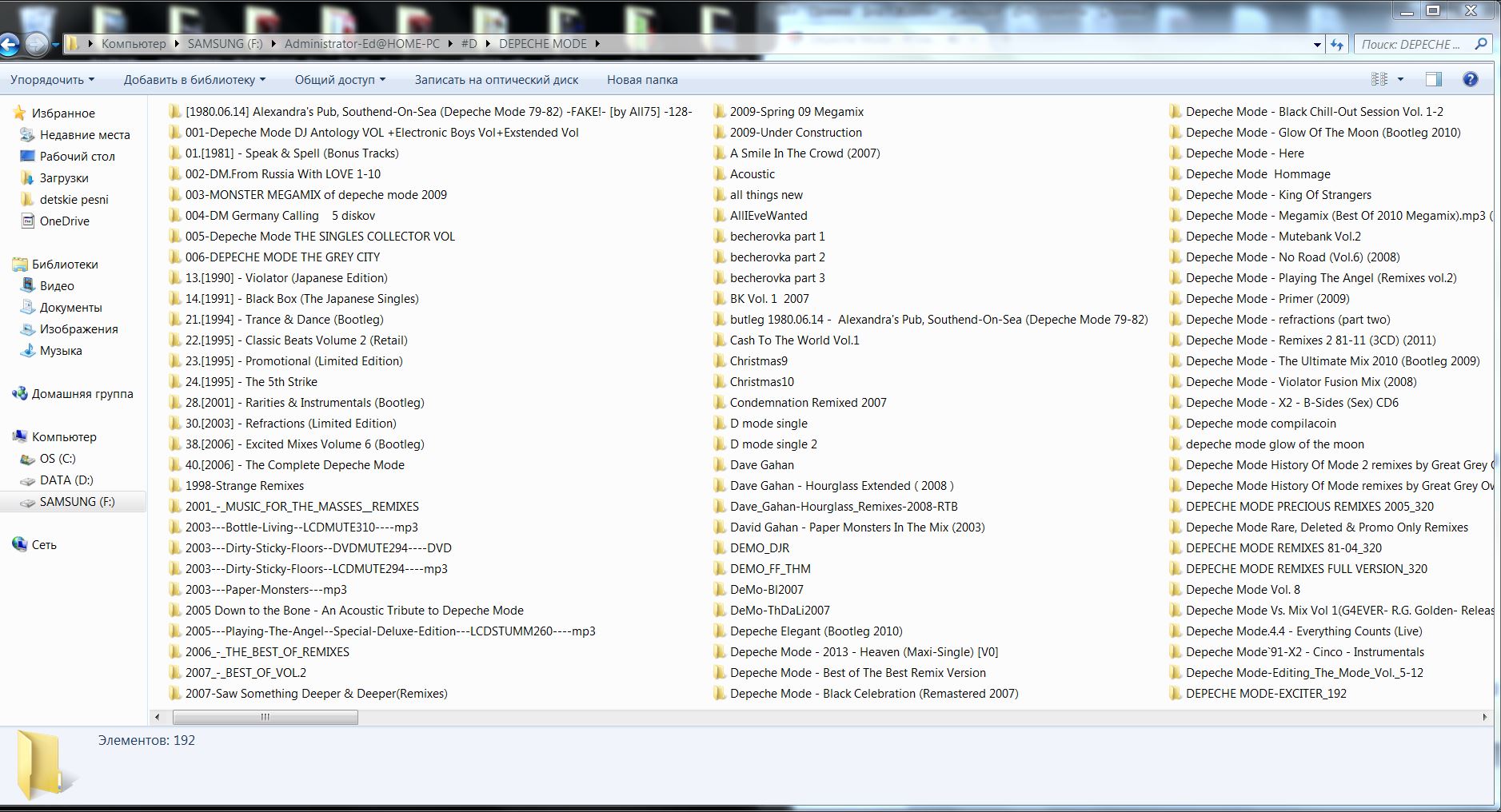This screenshot has width=1501, height=812.
Task: Expand the arrow after DEPECHE MODE breadcrumb
Action: click(597, 44)
